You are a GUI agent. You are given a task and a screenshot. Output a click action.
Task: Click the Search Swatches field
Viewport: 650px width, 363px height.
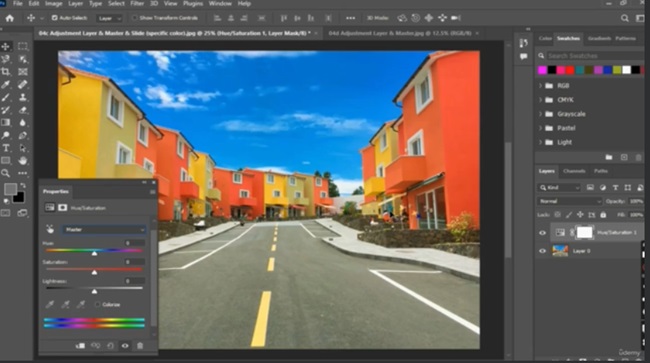tap(595, 56)
